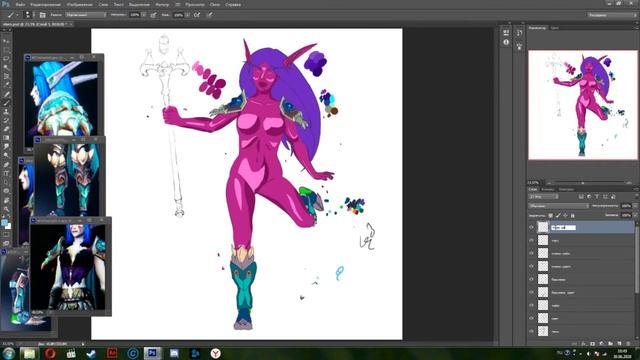Open the brush opacity slider dropdown
This screenshot has height=360, width=640.
144,15
